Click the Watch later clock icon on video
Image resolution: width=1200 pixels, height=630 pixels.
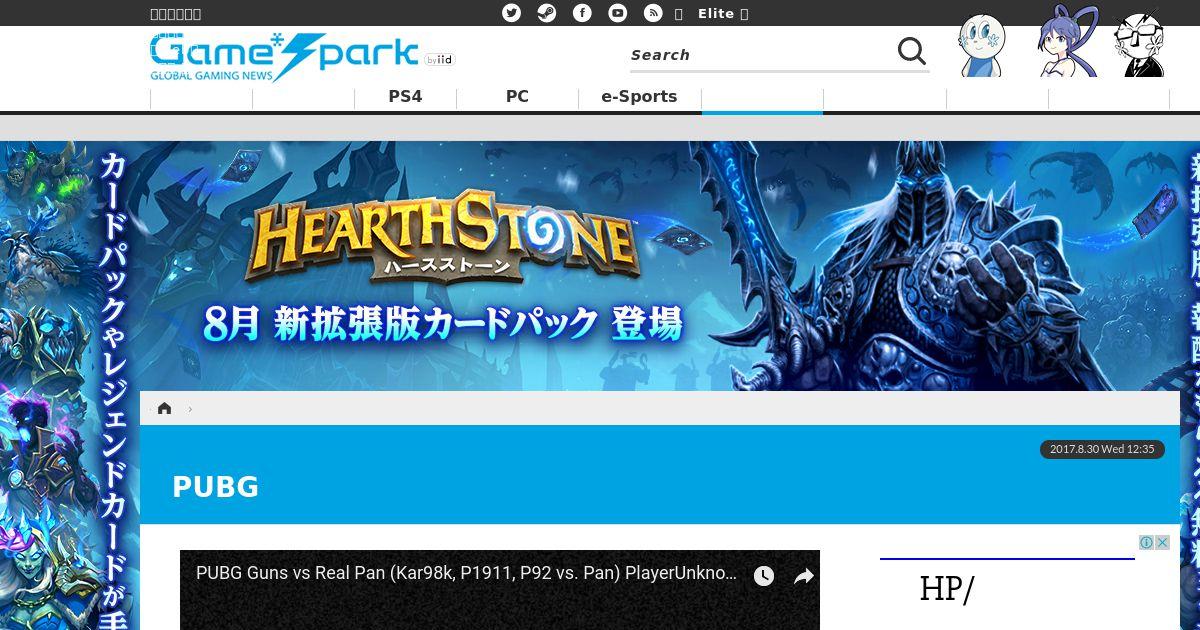764,576
